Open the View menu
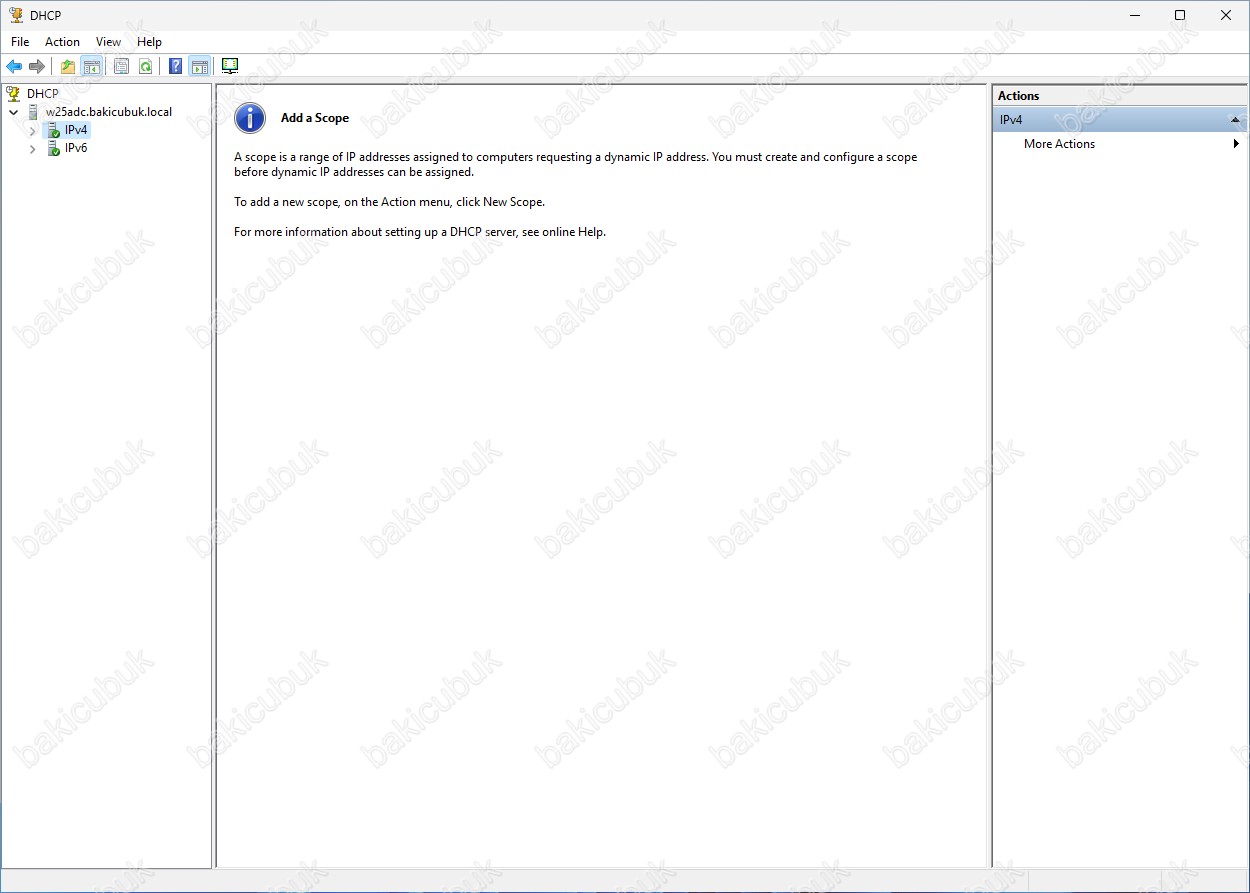 (x=108, y=42)
